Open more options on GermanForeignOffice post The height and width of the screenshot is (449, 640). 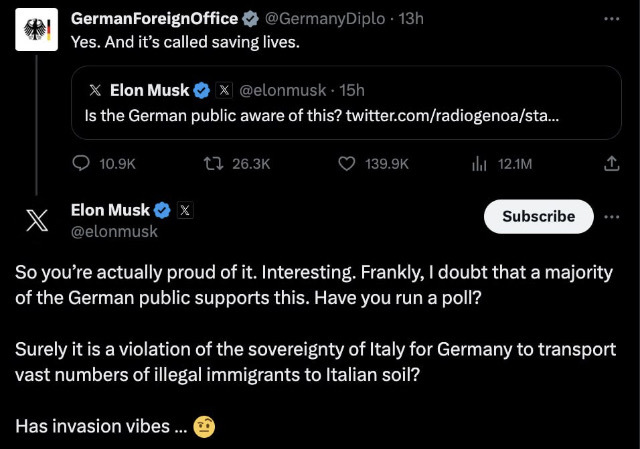coord(611,19)
